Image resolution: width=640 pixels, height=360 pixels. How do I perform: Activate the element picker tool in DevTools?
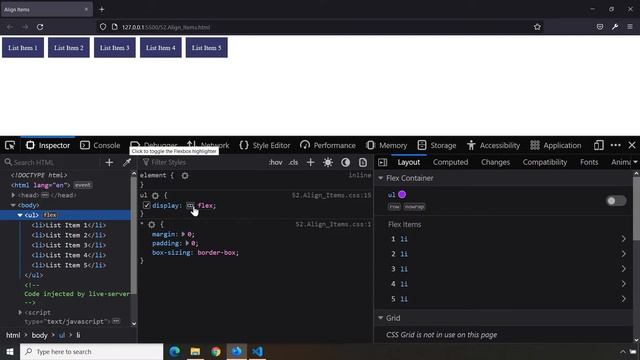(x=10, y=145)
